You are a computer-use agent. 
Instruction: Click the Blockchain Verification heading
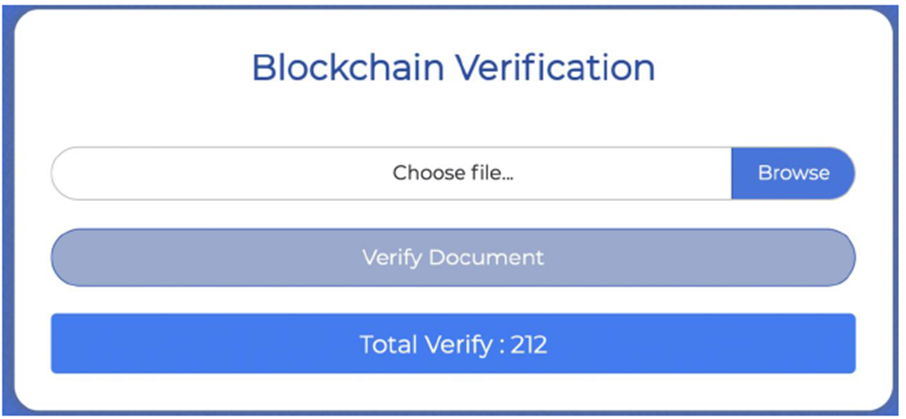tap(453, 67)
